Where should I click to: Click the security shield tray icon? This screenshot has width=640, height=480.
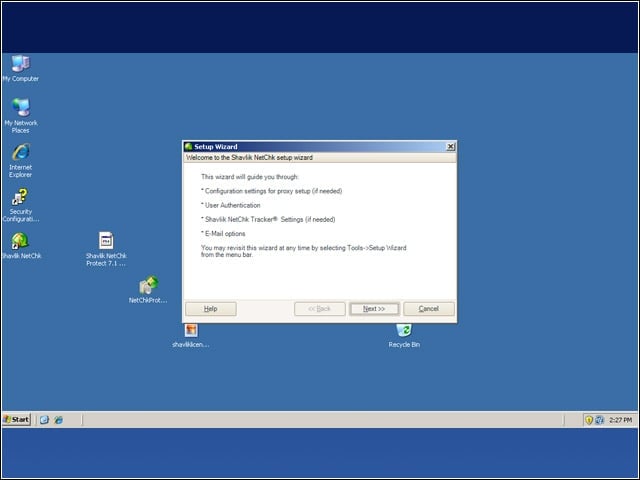[589, 420]
